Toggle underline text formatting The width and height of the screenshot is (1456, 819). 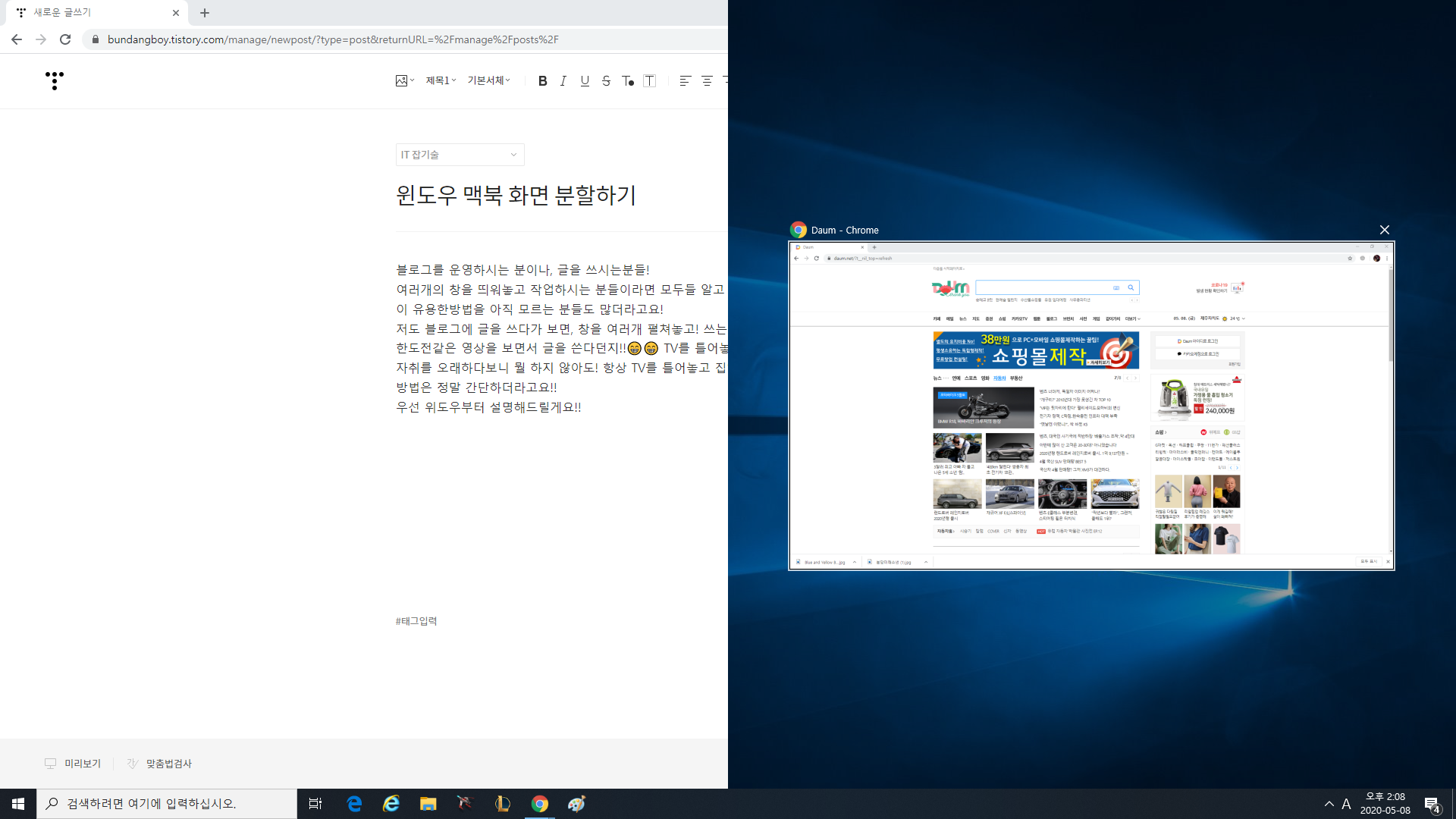pos(585,81)
